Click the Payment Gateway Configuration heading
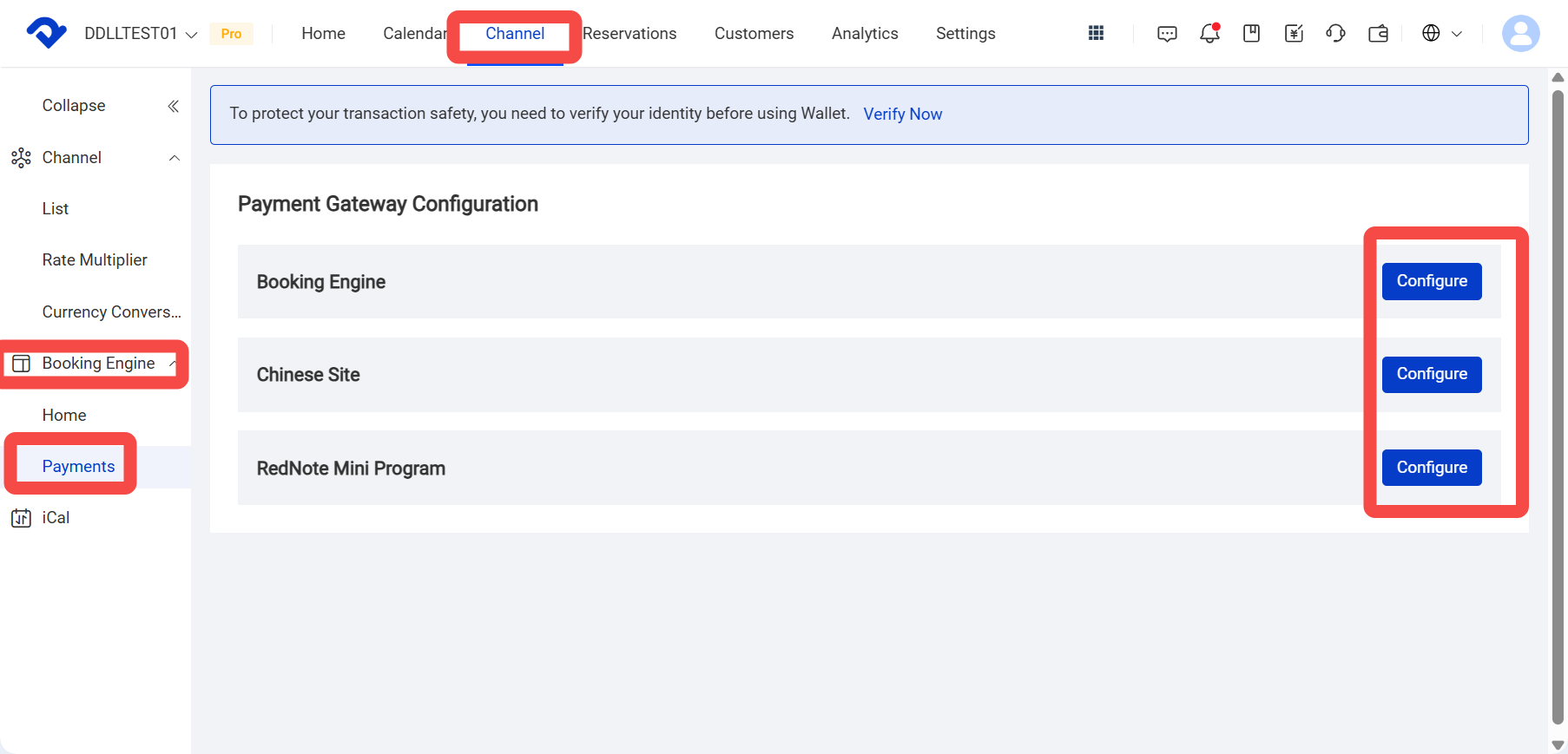Screen dimensions: 1568x754 pyautogui.click(x=388, y=204)
